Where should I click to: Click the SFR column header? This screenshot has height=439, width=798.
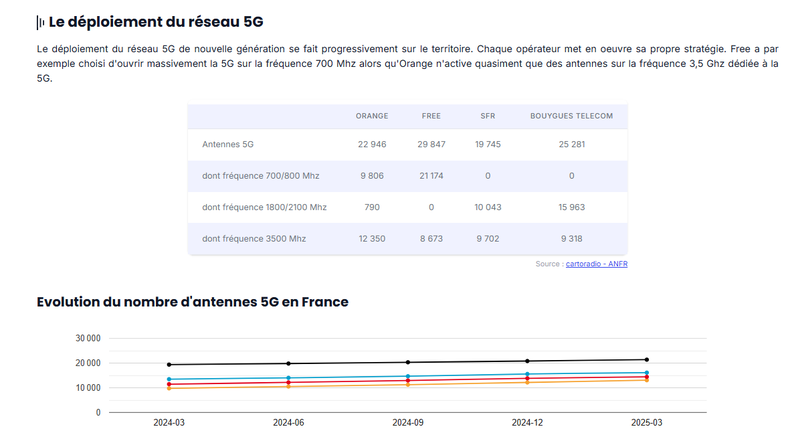pos(488,116)
